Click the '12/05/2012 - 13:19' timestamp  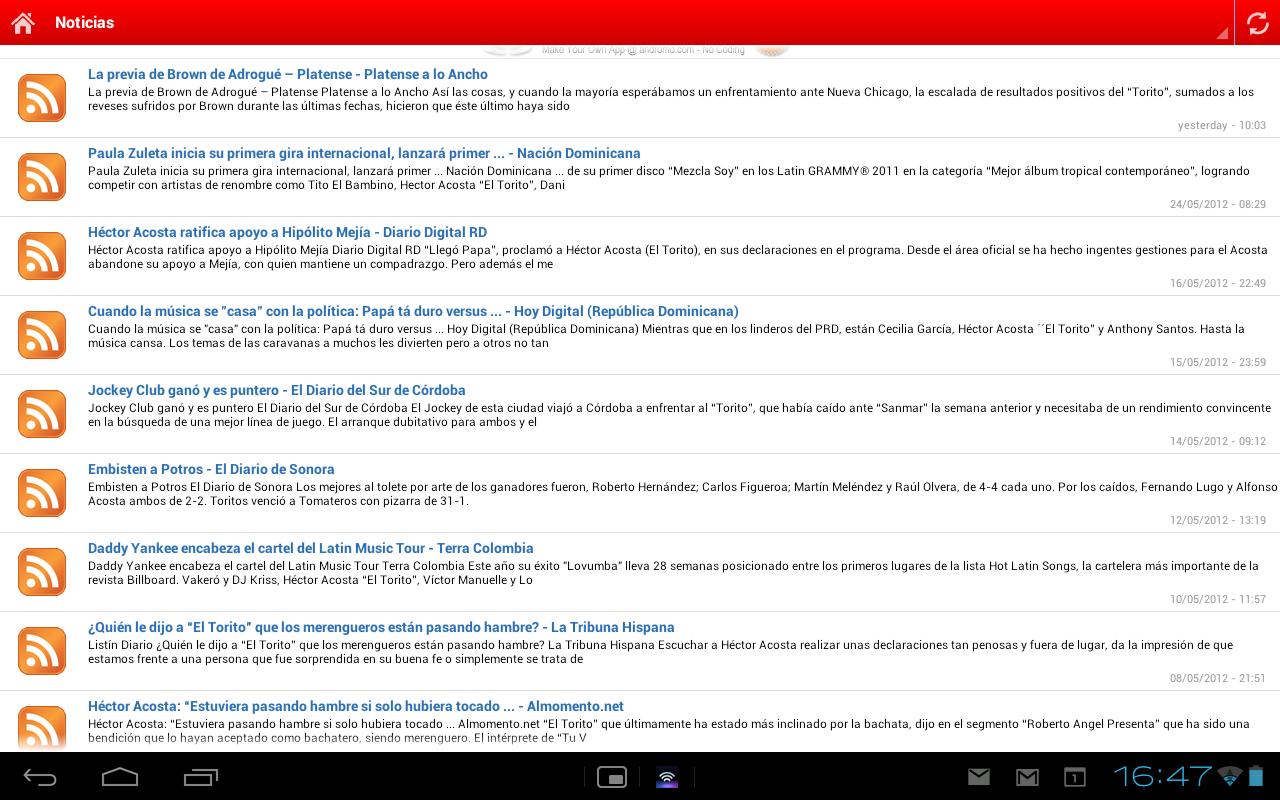1218,520
